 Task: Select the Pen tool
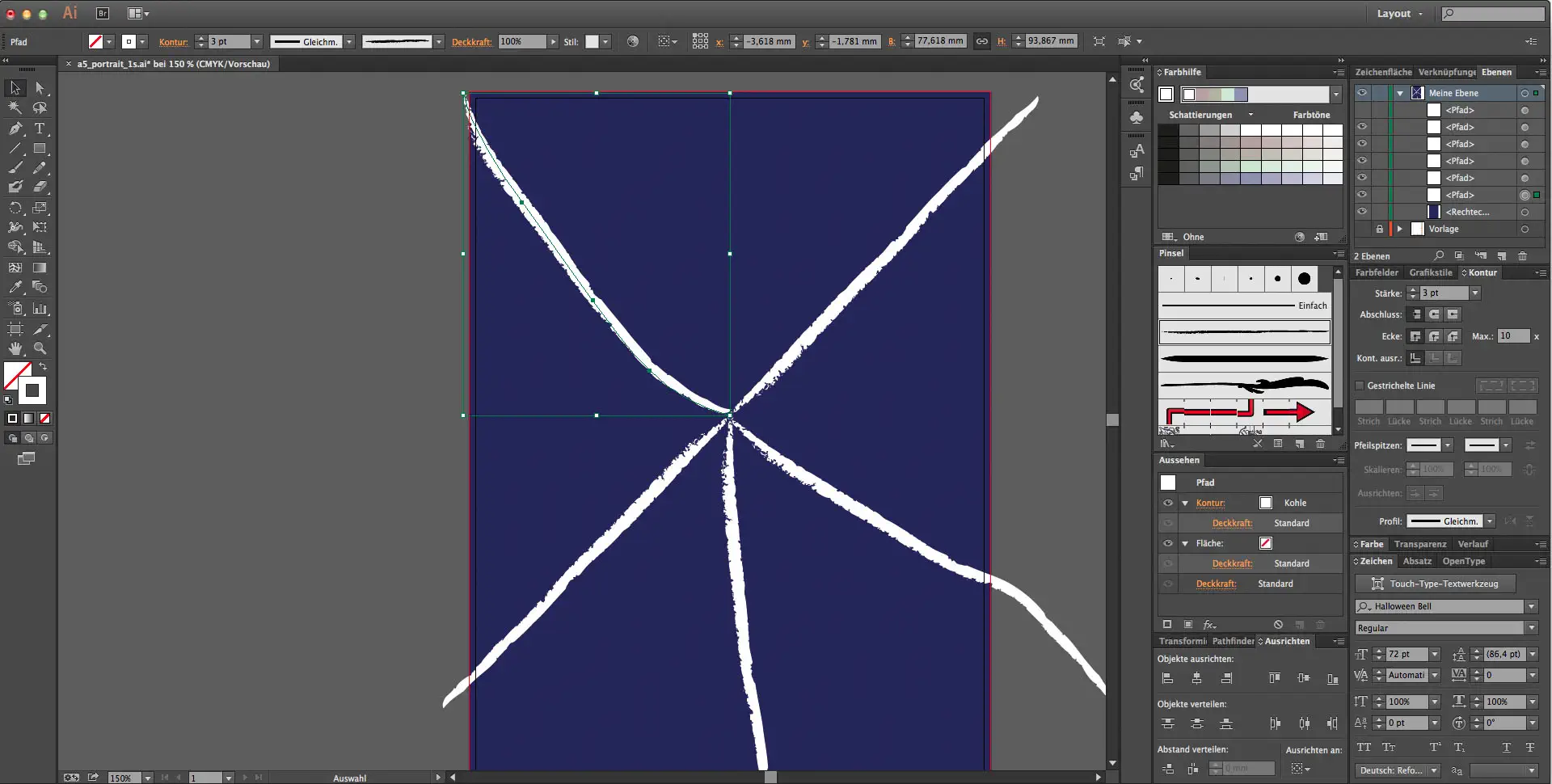(15, 129)
